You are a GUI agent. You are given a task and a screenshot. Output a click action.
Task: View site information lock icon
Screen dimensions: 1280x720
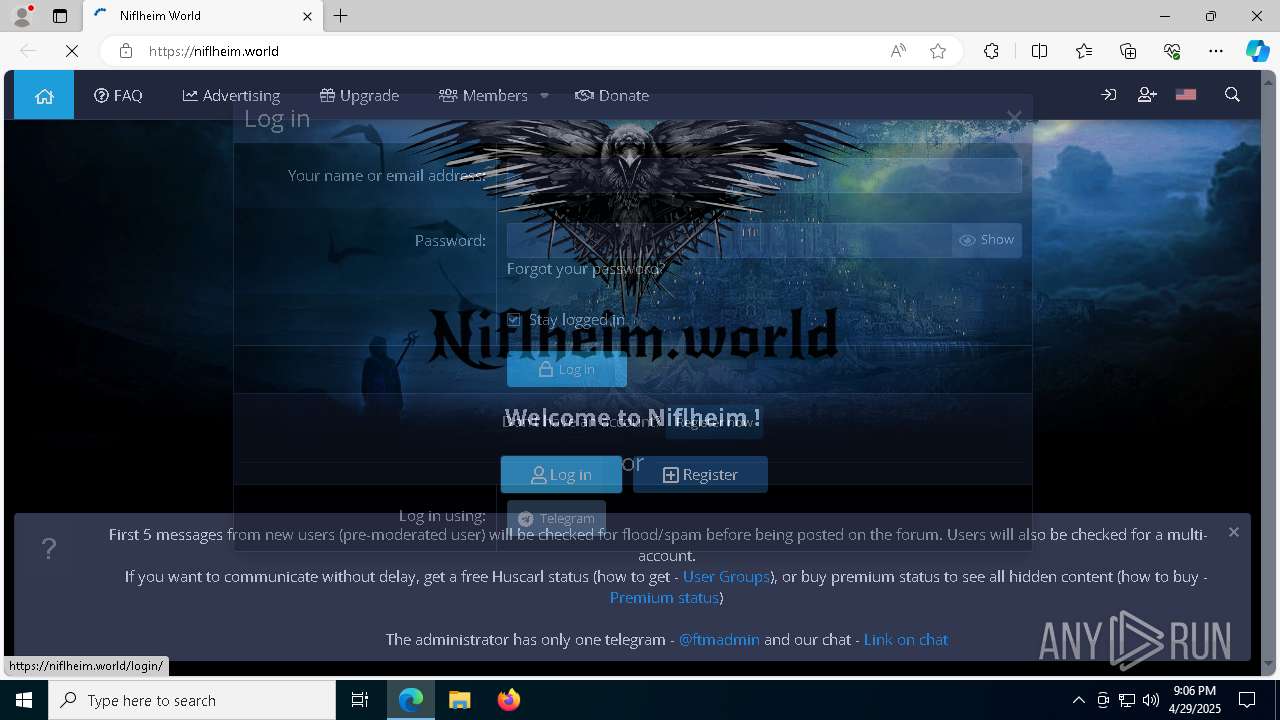point(125,51)
